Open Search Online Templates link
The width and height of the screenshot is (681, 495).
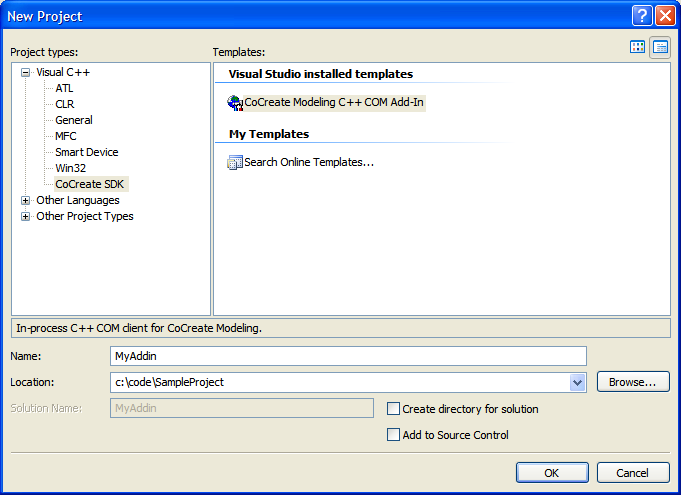pyautogui.click(x=309, y=162)
